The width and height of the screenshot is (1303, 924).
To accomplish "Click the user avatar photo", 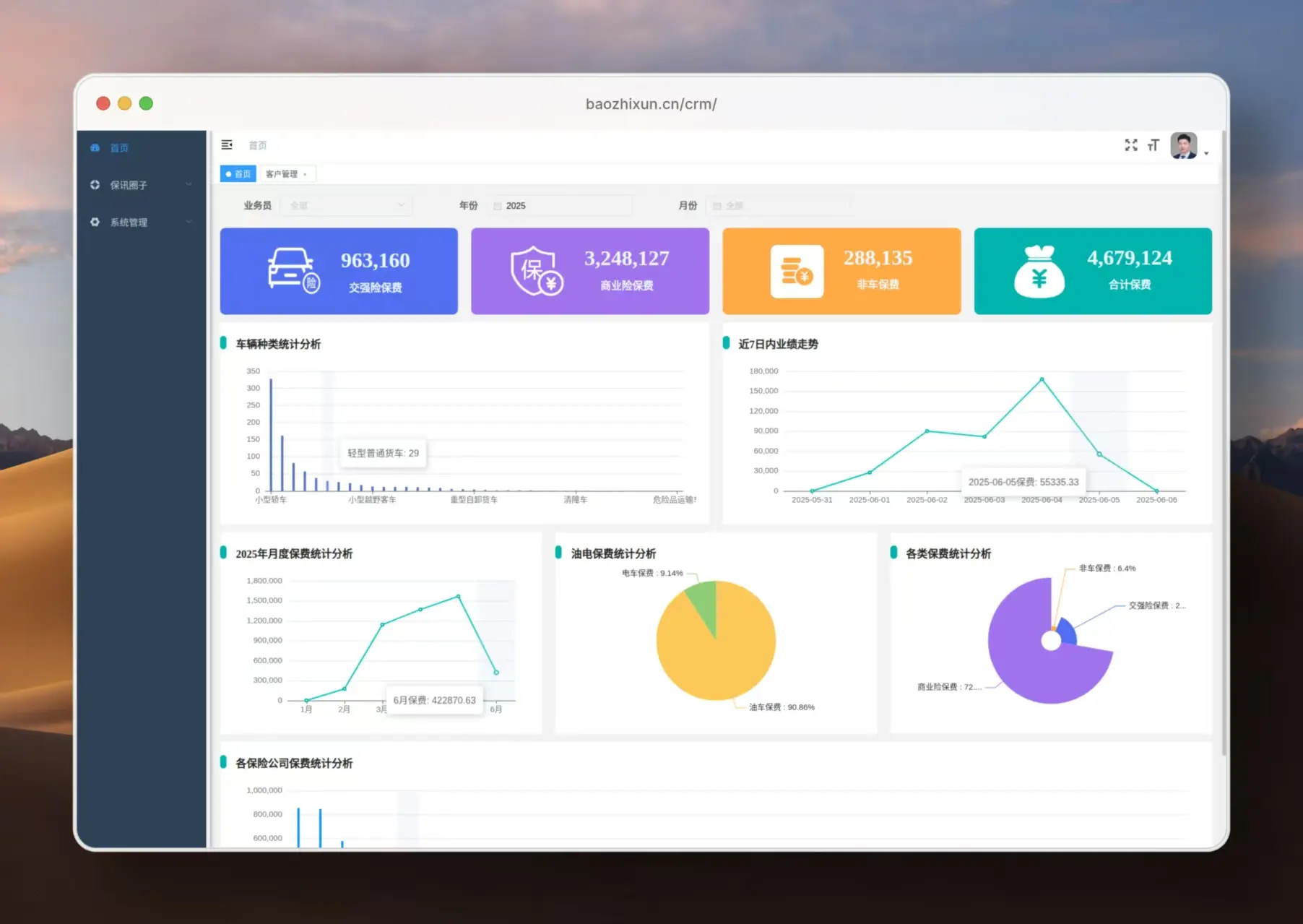I will click(x=1183, y=145).
